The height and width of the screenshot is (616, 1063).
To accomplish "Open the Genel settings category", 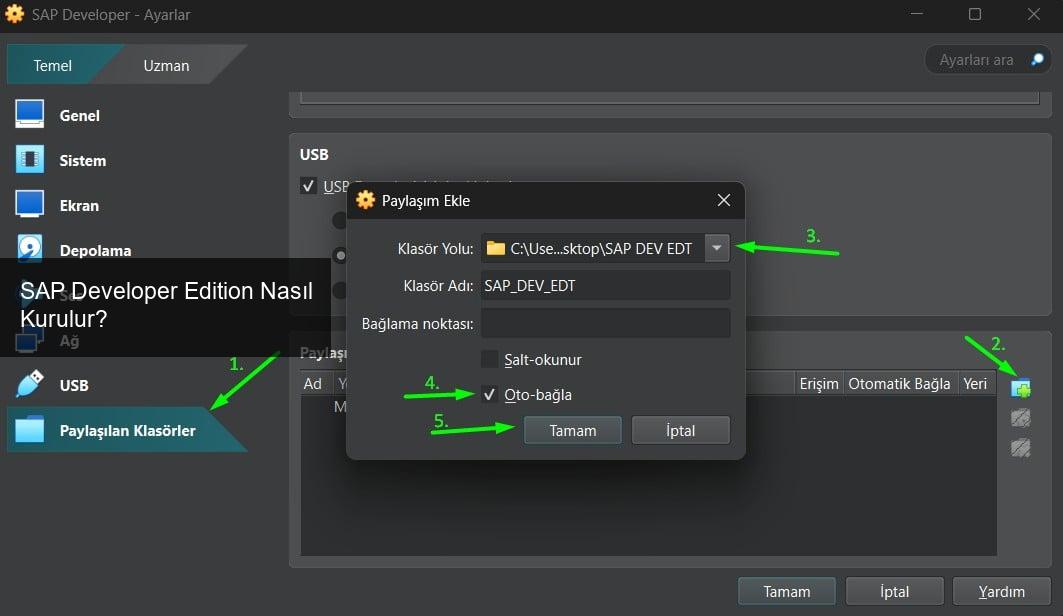I will tap(79, 115).
